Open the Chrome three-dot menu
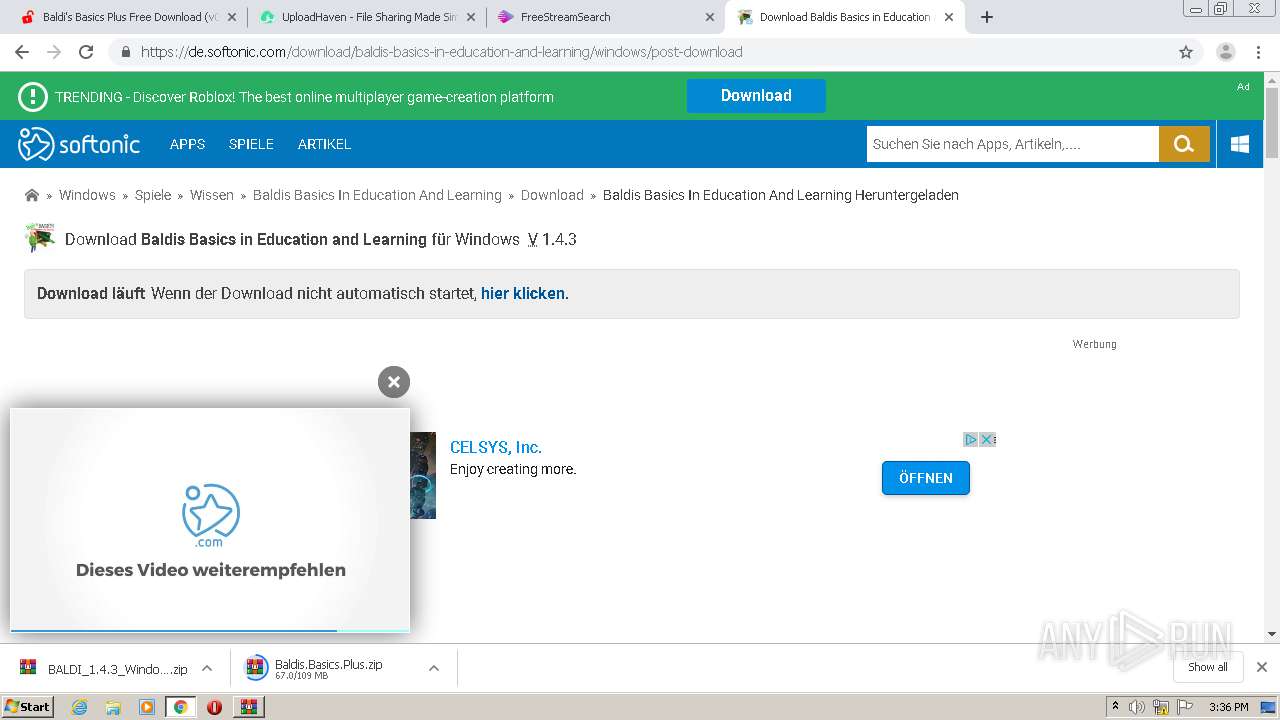 [x=1258, y=52]
